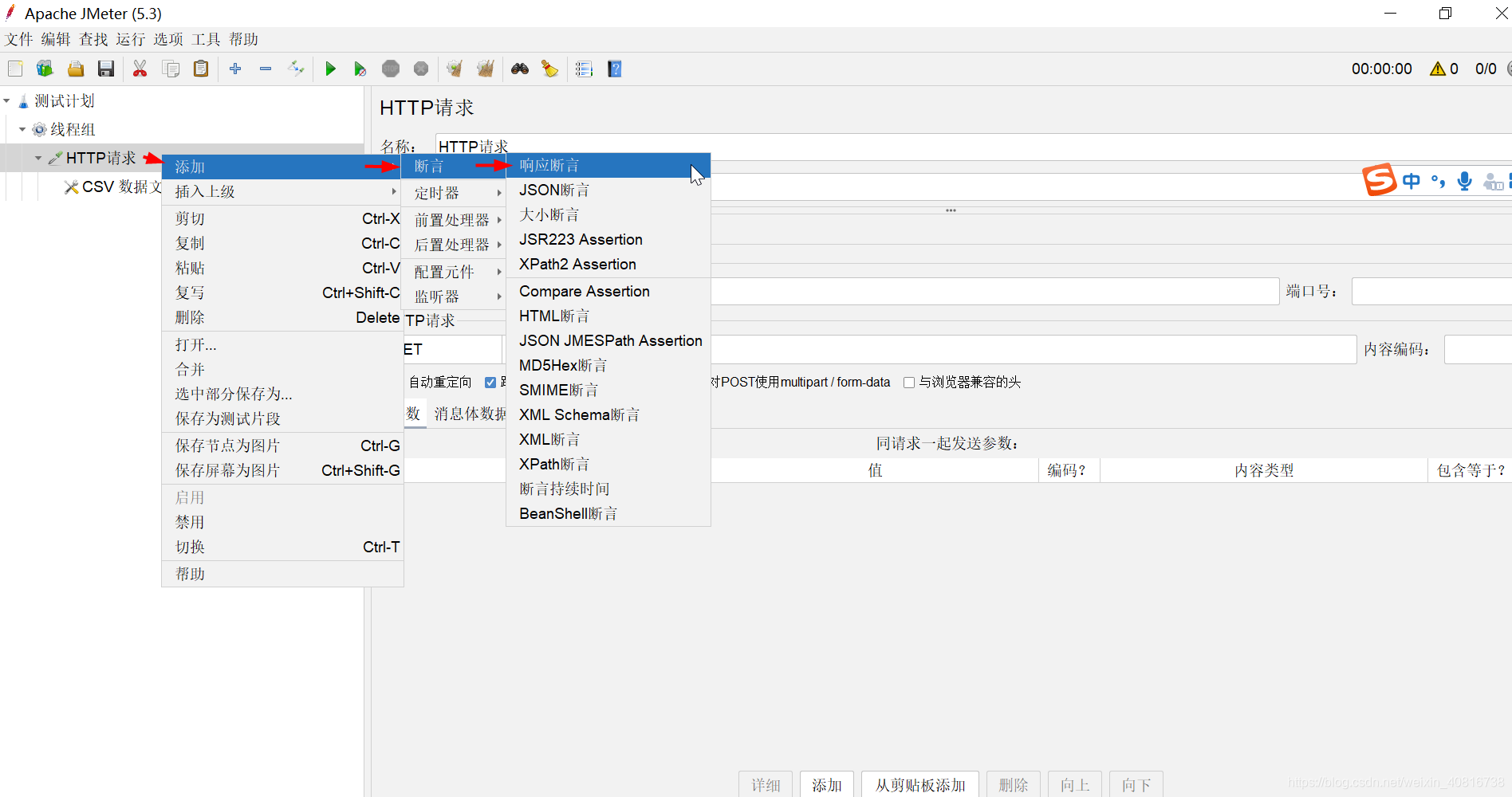This screenshot has height=797, width=1512.
Task: Select the 线程组 tree item
Action: (73, 129)
